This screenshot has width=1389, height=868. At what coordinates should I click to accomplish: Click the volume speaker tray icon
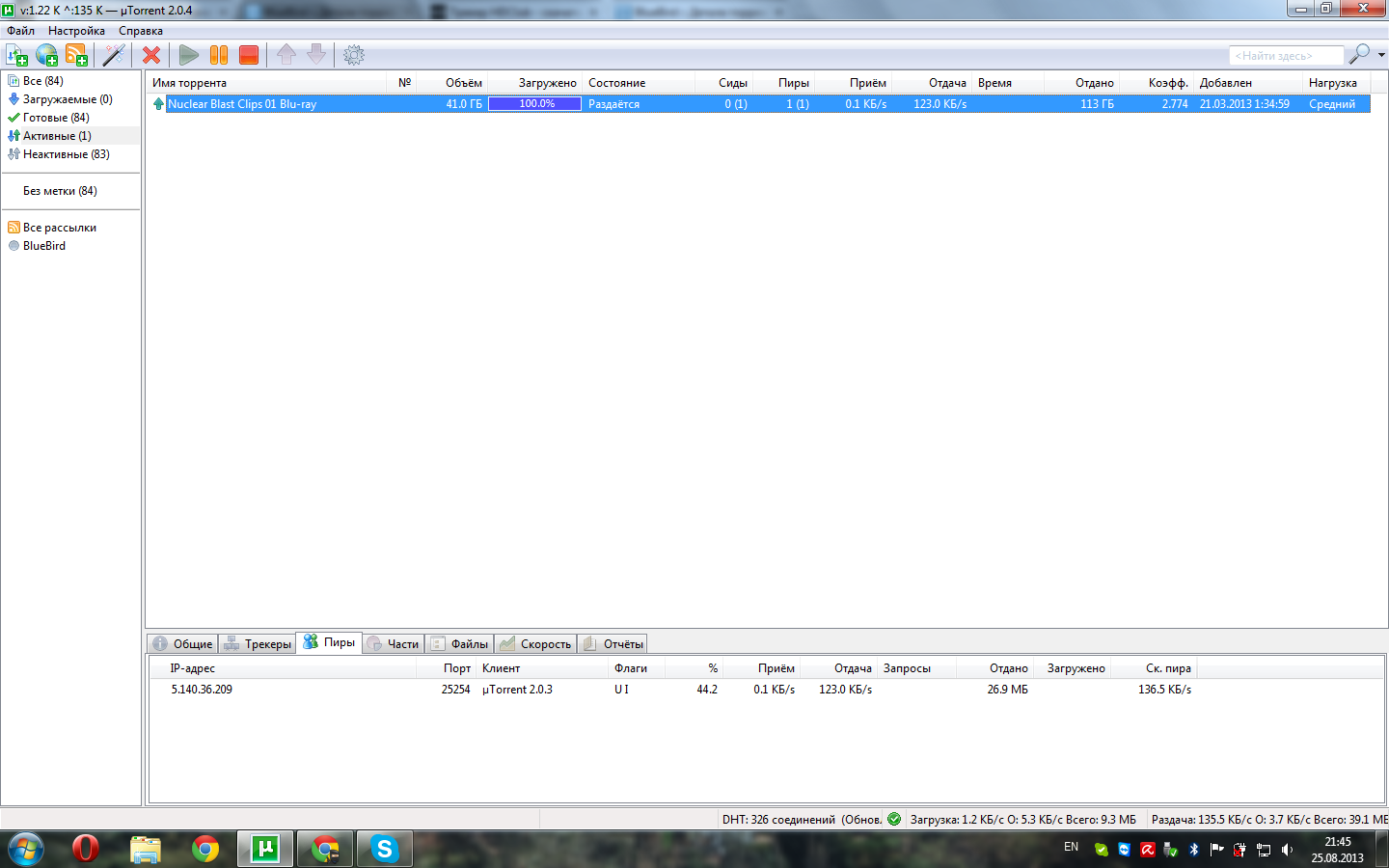pos(1286,850)
